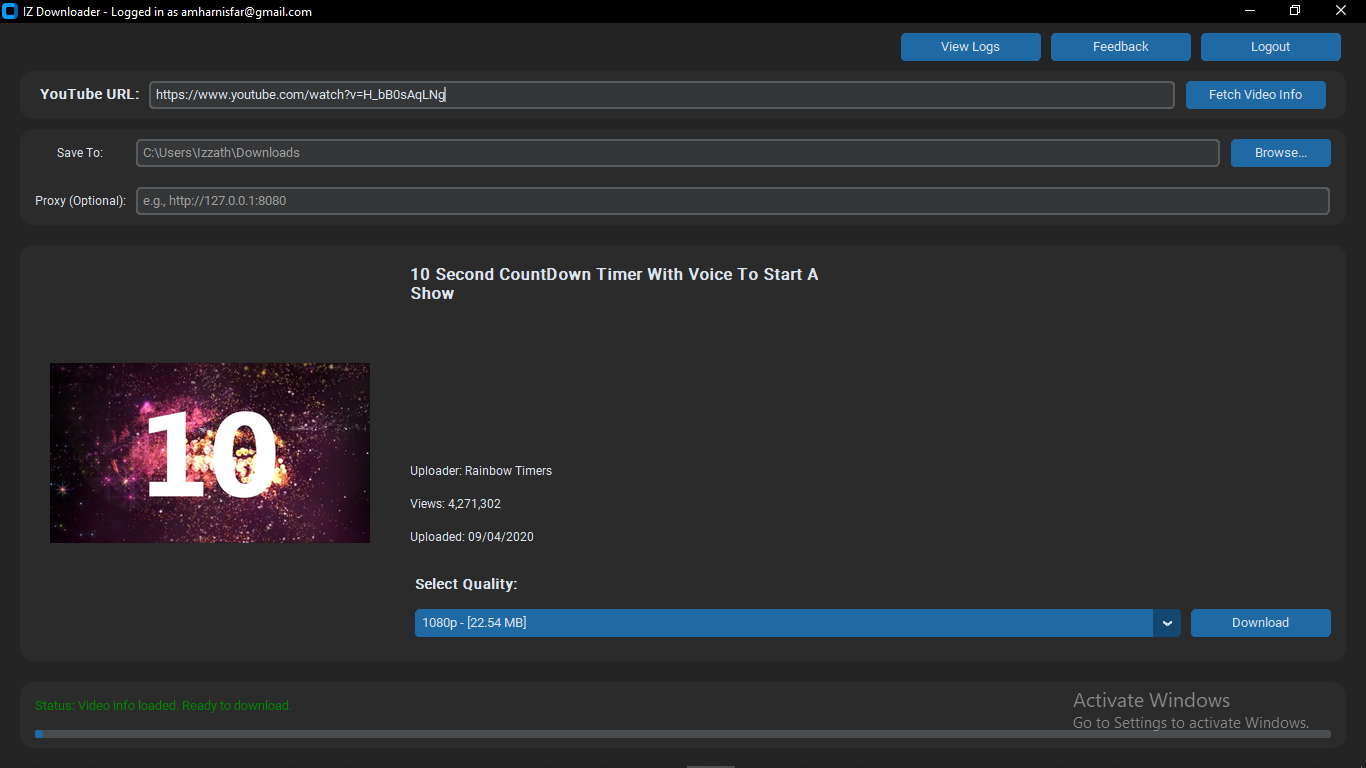The width and height of the screenshot is (1366, 768).
Task: Click the video title text
Action: 614,284
